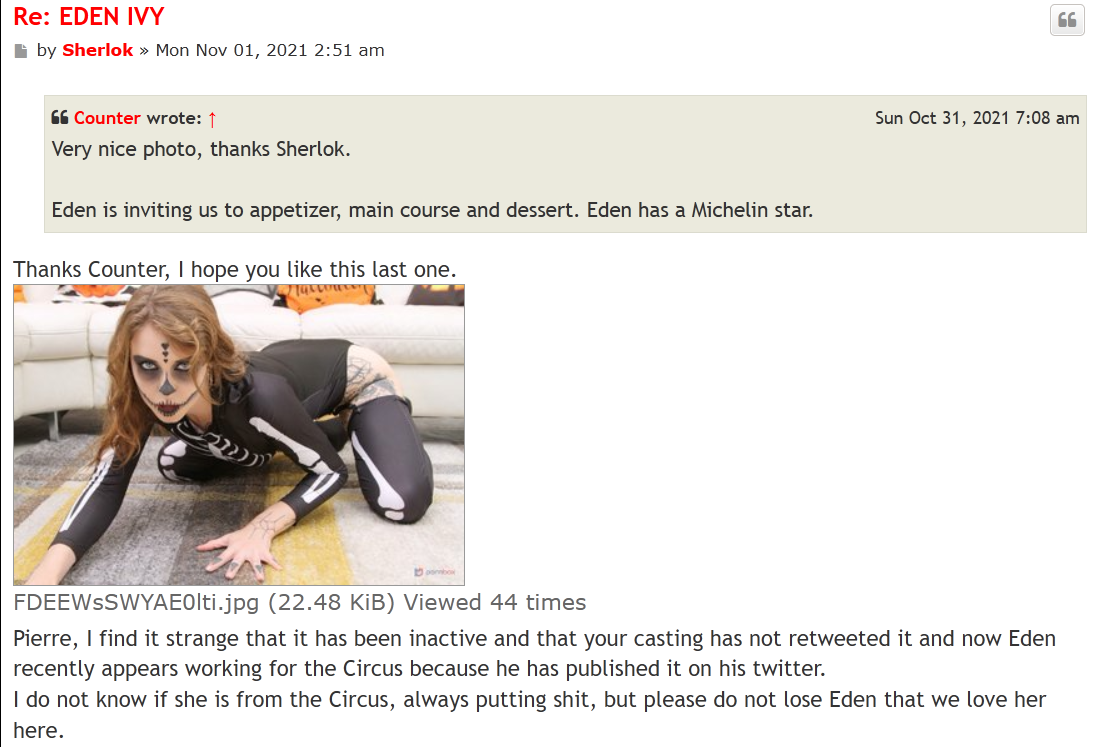Click quoted line 'Very nice photo, thanks Sherlok.'

click(x=201, y=150)
